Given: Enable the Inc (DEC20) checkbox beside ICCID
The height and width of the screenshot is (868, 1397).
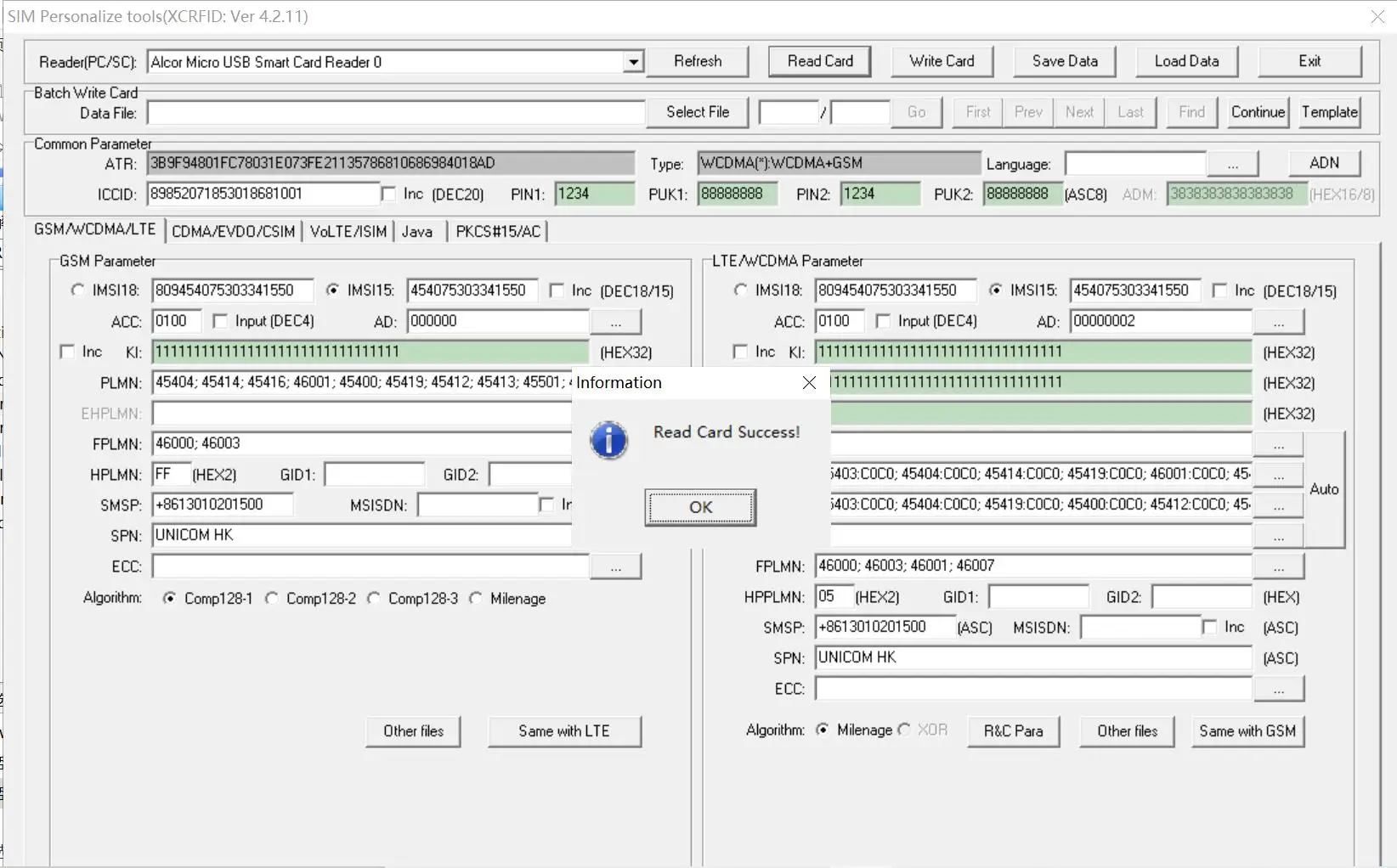Looking at the screenshot, I should click(x=389, y=194).
